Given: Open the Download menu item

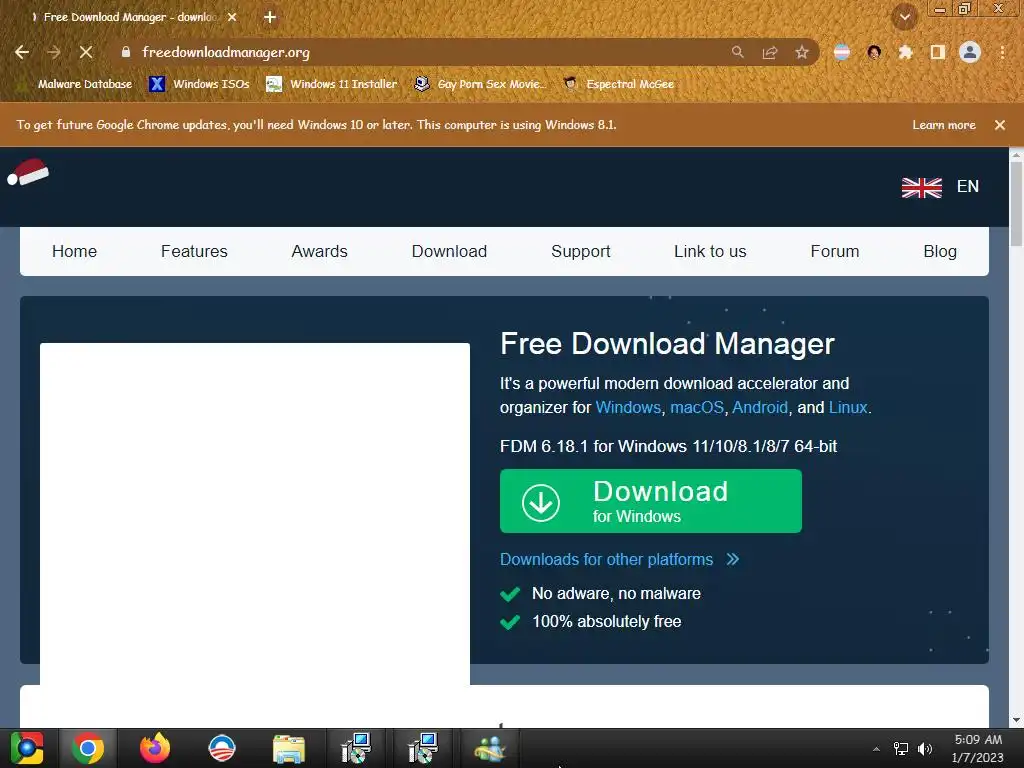Looking at the screenshot, I should click(x=449, y=251).
